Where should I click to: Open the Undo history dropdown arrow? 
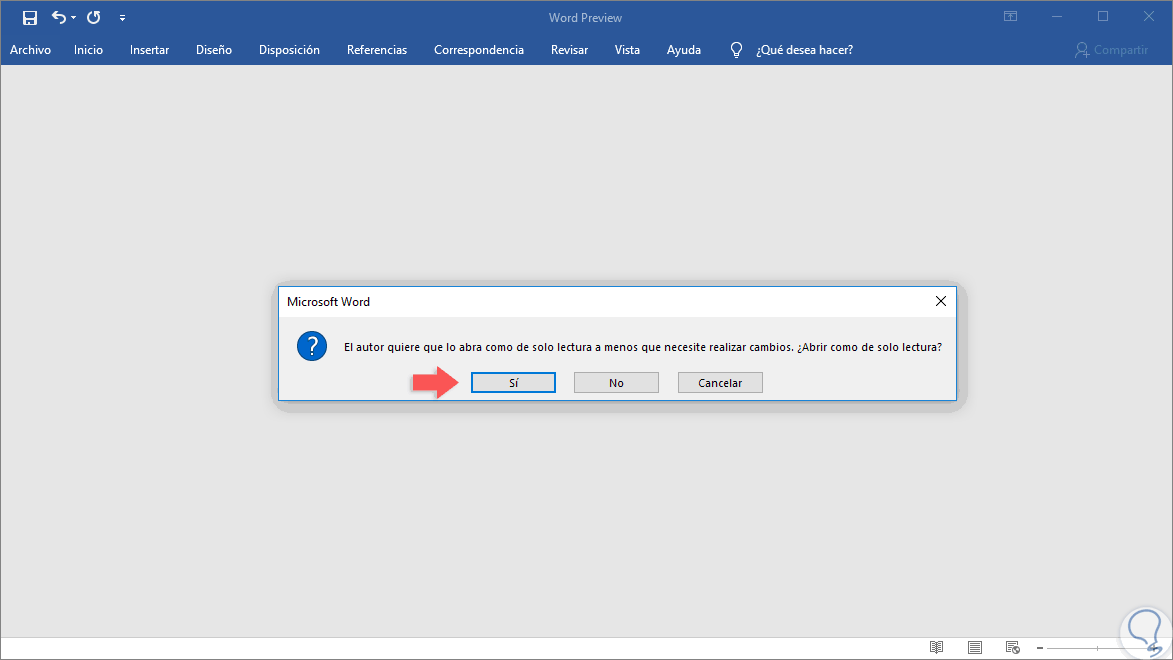coord(73,17)
